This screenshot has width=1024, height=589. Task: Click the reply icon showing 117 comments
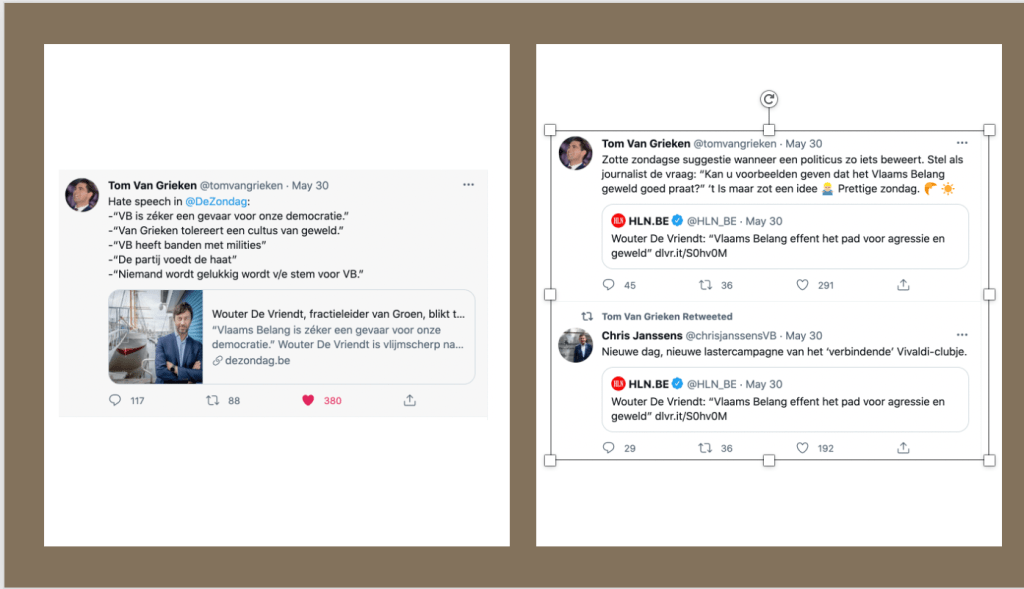pyautogui.click(x=116, y=400)
